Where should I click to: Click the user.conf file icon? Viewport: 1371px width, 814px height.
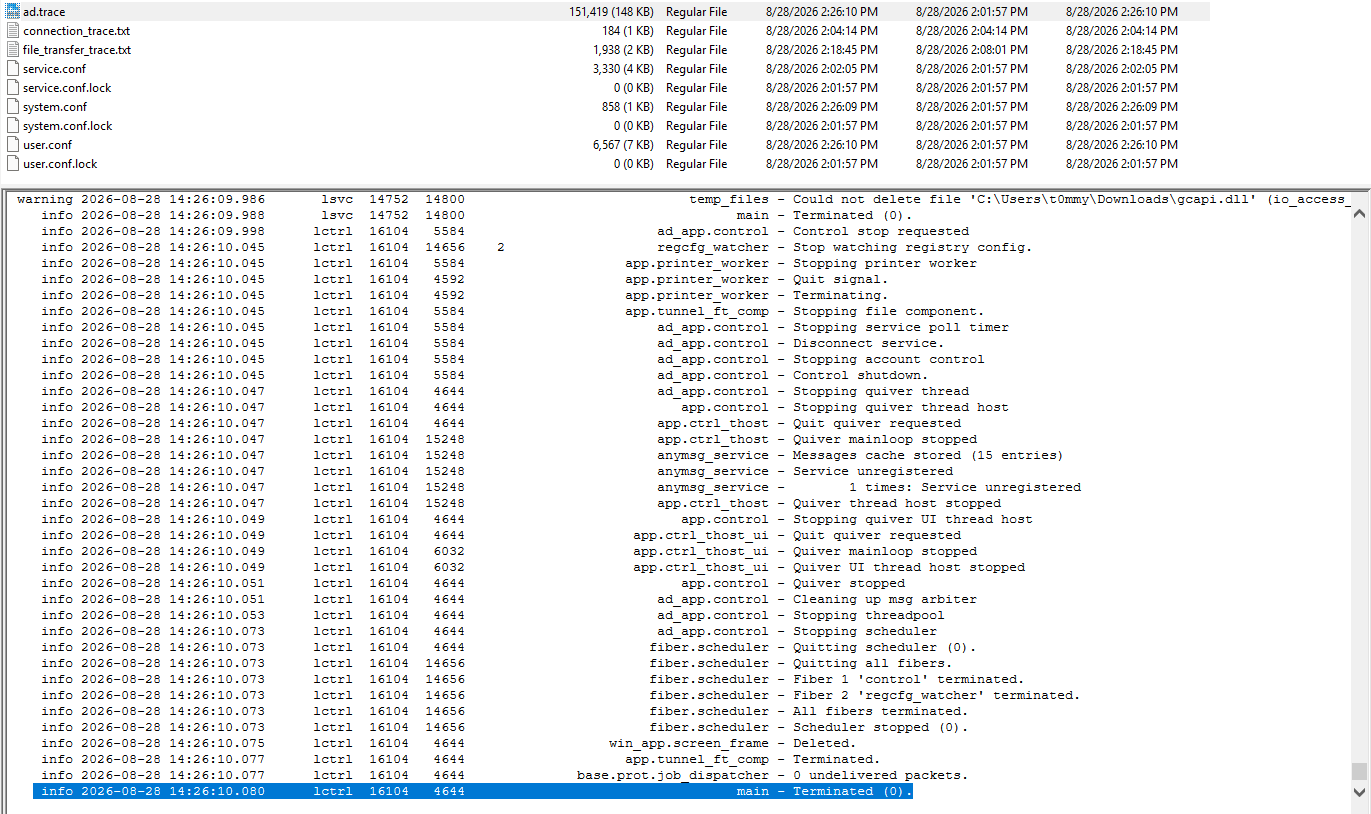[x=13, y=145]
